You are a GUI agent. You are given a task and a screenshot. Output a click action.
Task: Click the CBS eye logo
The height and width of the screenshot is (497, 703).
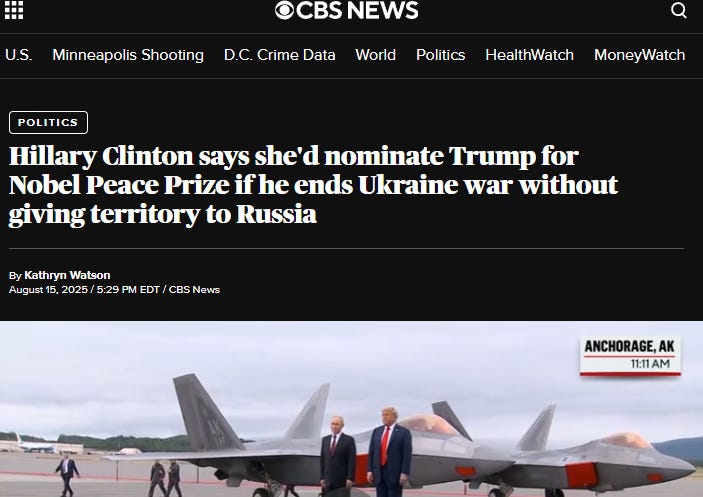[x=284, y=10]
